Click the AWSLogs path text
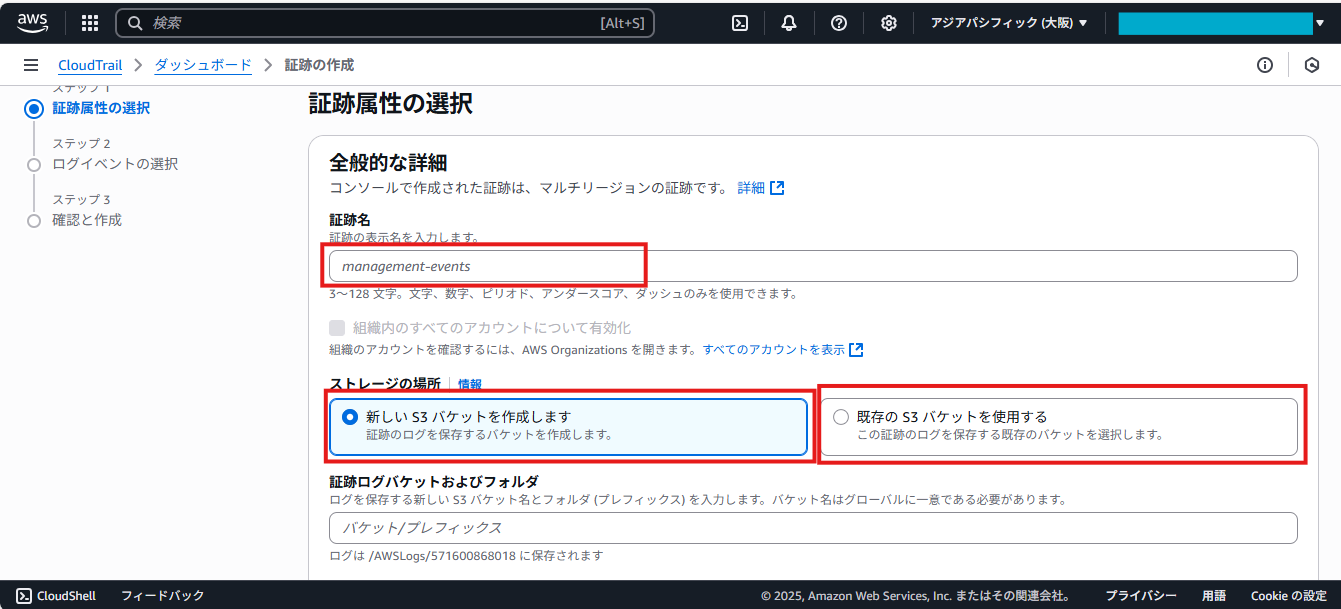The width and height of the screenshot is (1341, 609). pyautogui.click(x=466, y=556)
